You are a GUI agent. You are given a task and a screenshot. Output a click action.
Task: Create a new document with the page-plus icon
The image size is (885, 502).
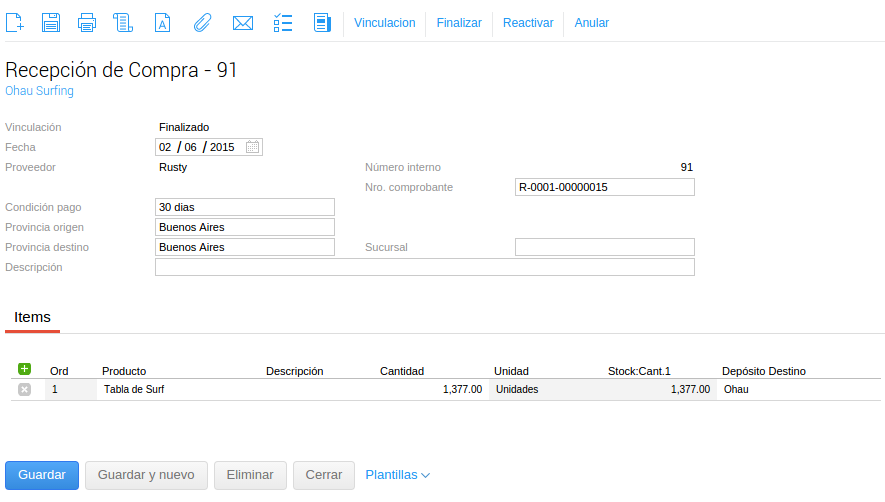[x=15, y=23]
